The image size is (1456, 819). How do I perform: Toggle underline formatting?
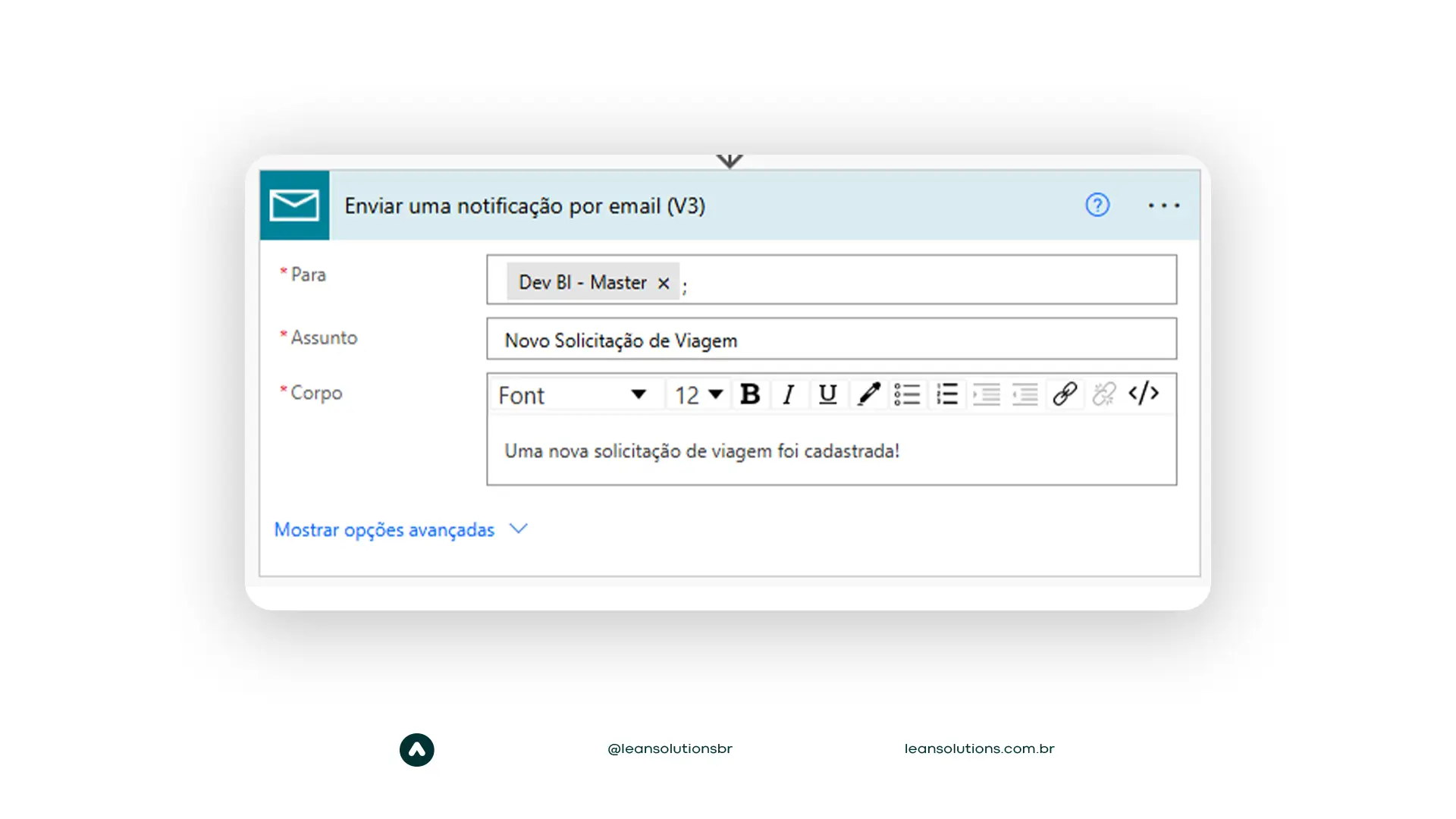pos(828,394)
